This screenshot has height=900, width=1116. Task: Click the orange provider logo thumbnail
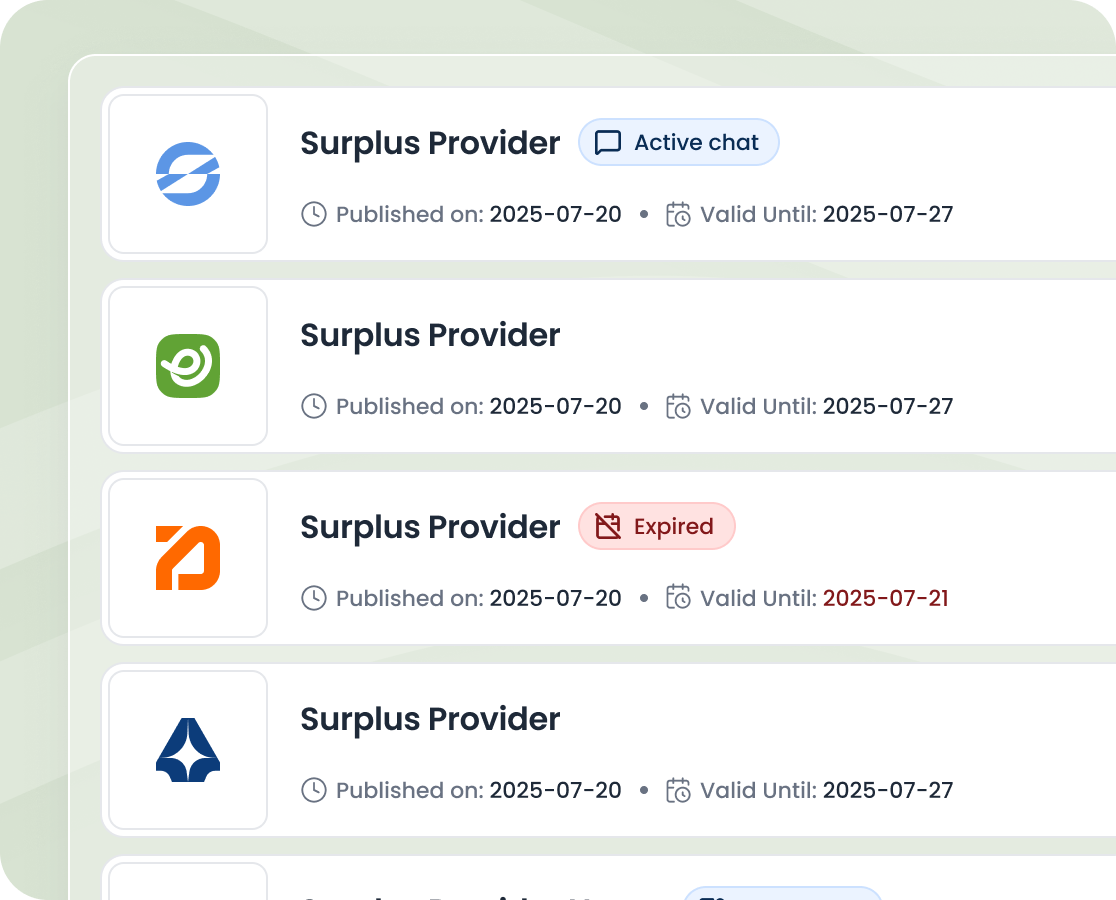(x=188, y=558)
